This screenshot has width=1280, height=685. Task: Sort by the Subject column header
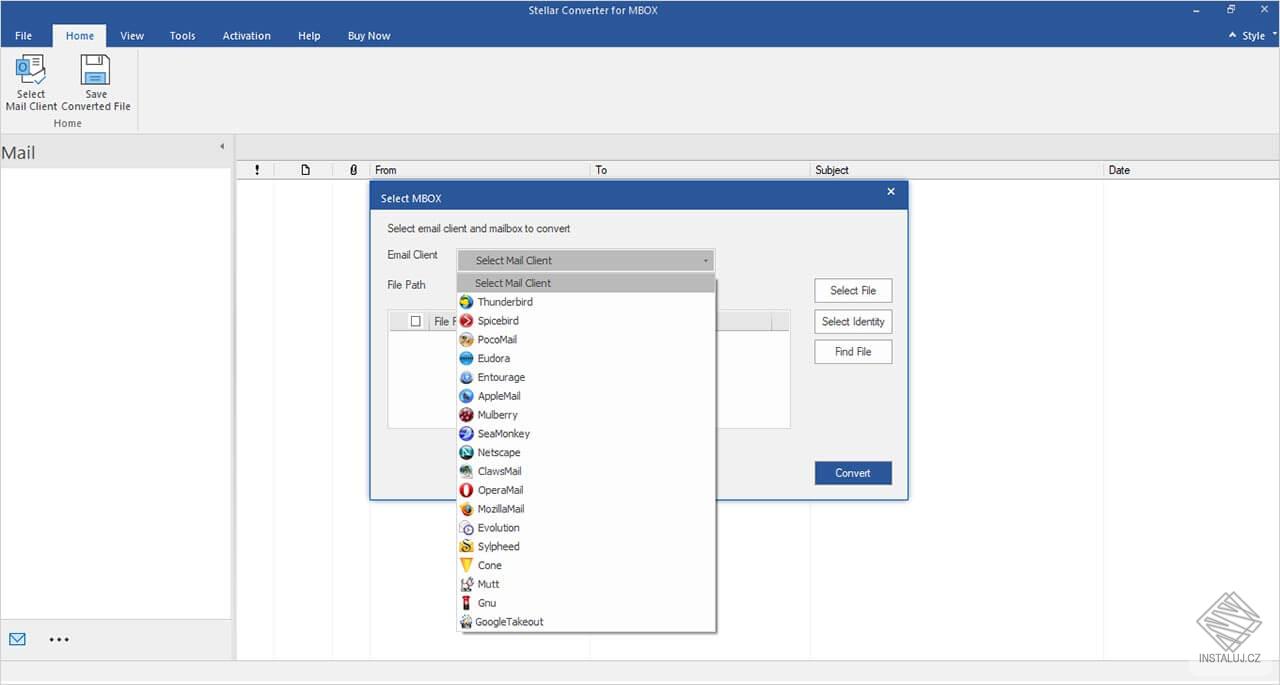click(957, 170)
